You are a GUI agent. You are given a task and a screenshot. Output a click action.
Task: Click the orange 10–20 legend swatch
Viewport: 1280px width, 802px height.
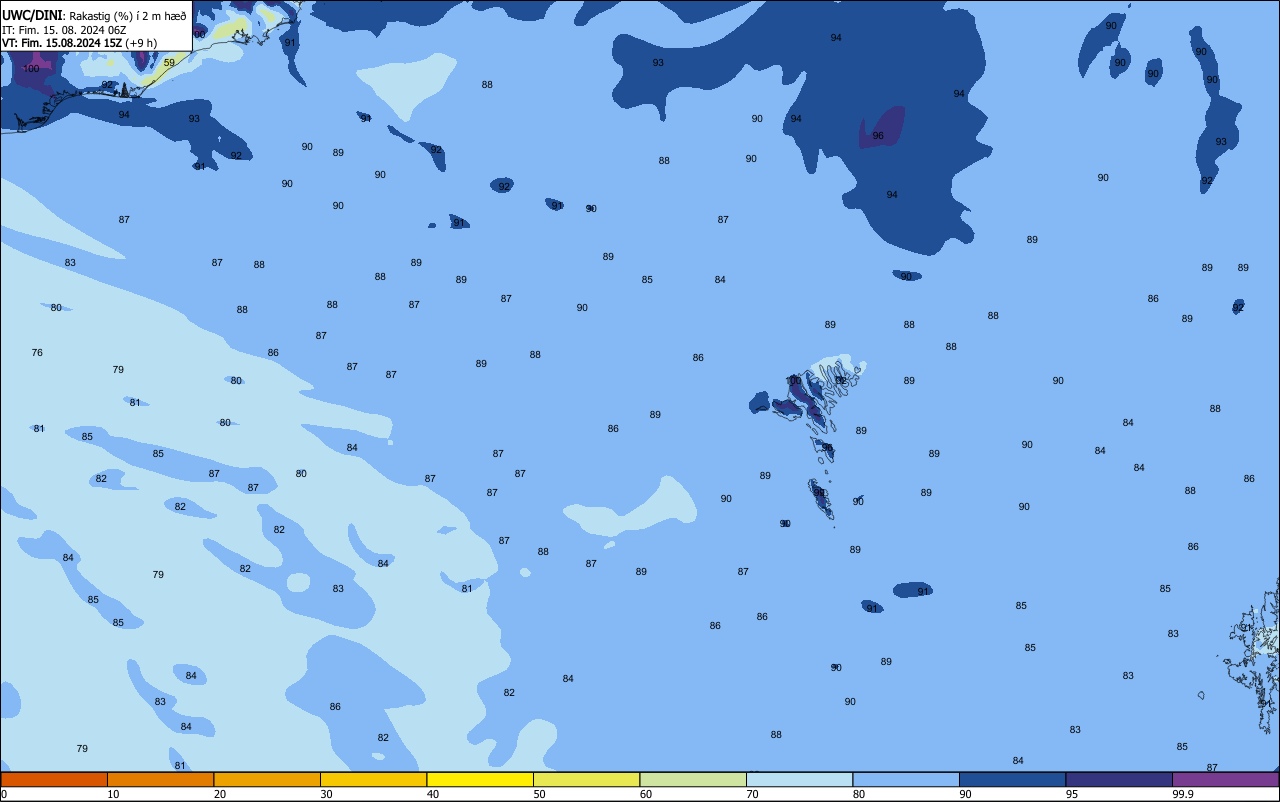[x=160, y=779]
